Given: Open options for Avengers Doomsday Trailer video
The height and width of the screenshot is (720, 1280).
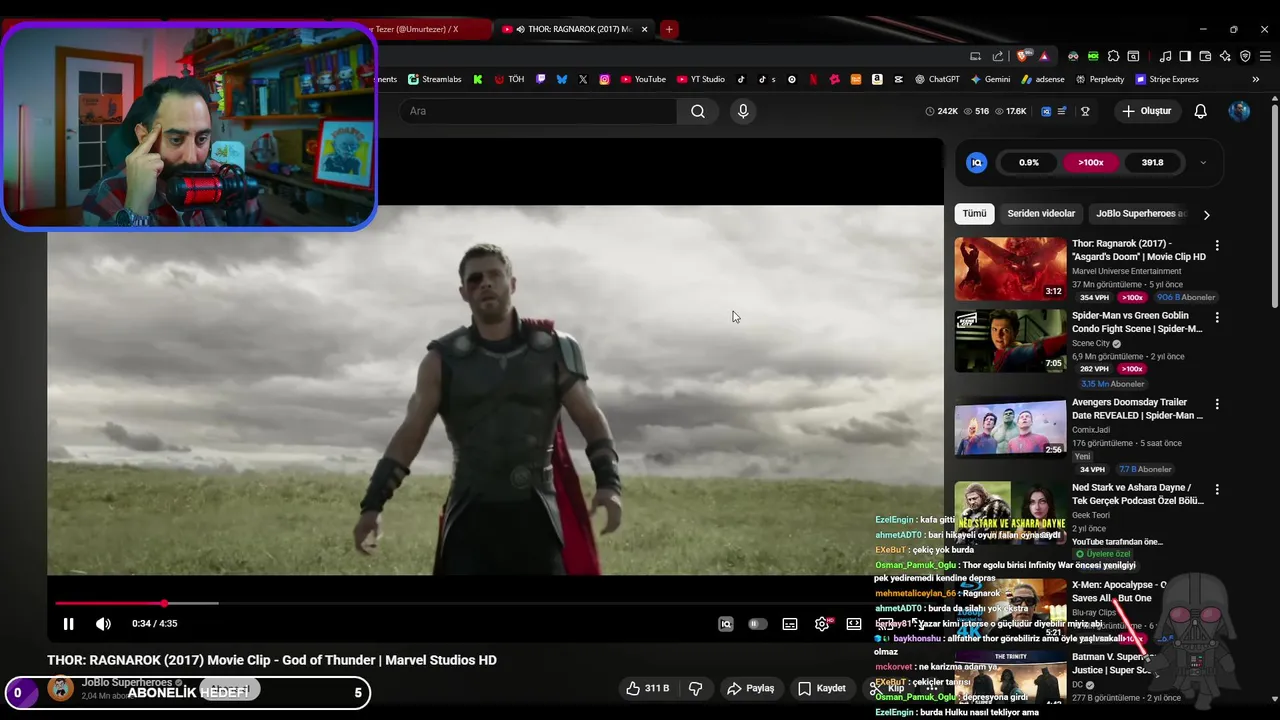Looking at the screenshot, I should click(1217, 404).
